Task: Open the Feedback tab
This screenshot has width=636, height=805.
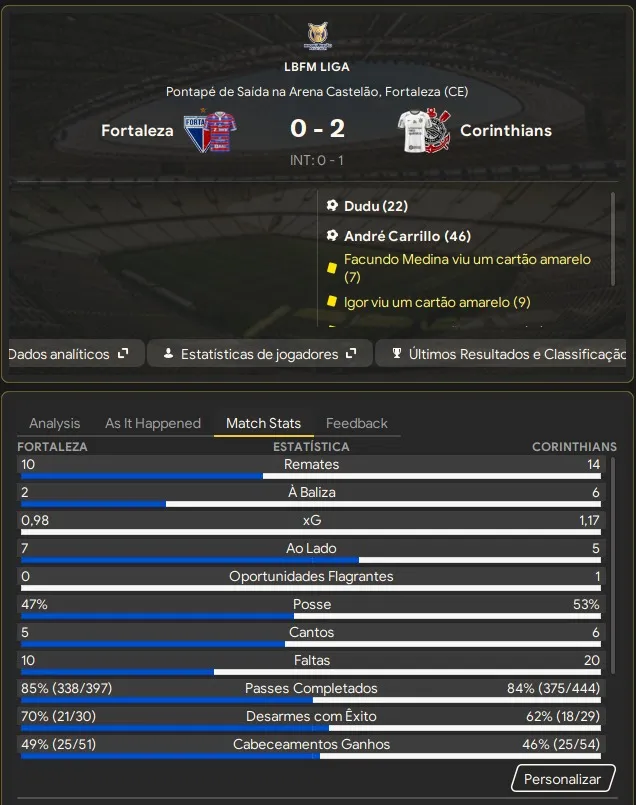Action: pos(357,423)
